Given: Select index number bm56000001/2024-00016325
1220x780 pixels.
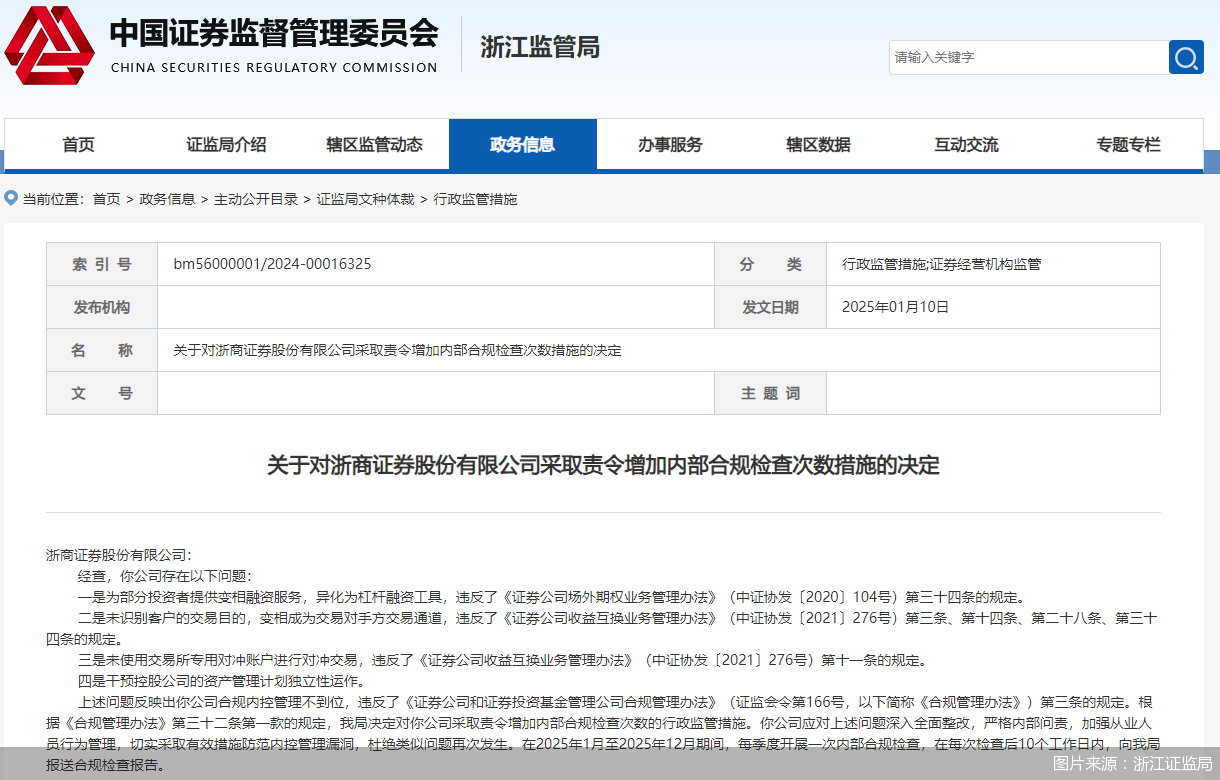Looking at the screenshot, I should [273, 264].
